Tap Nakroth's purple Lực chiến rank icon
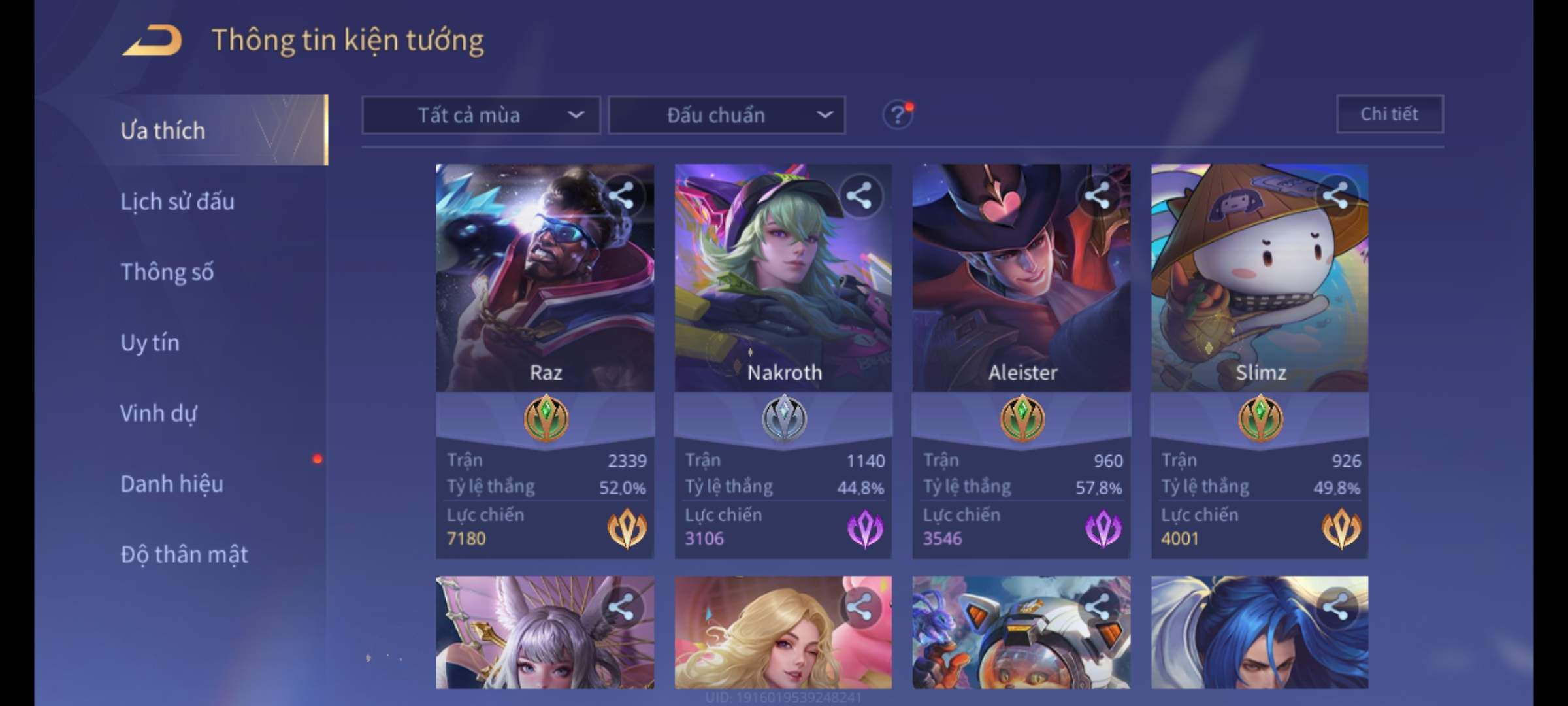Viewport: 1568px width, 706px height. tap(865, 529)
